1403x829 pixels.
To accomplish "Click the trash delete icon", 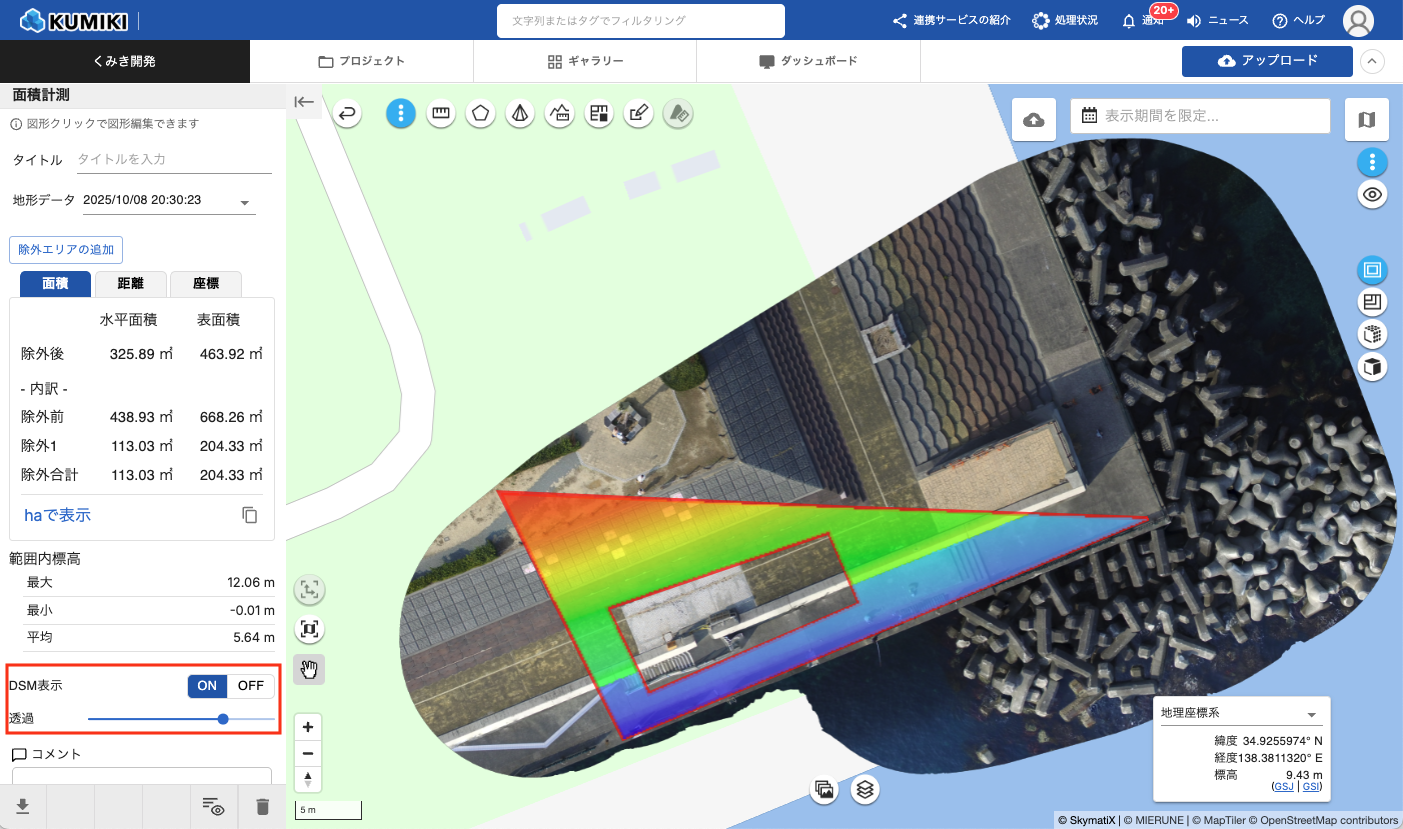I will [x=262, y=806].
